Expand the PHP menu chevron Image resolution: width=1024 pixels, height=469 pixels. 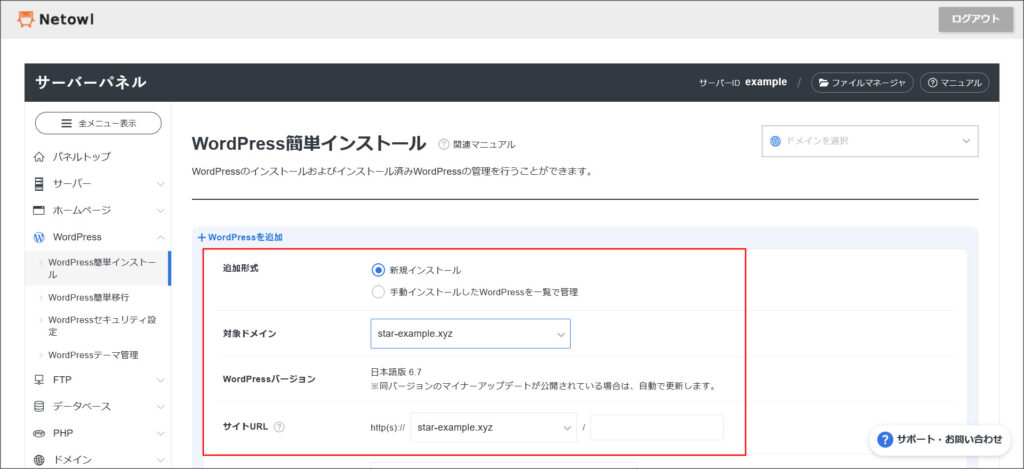coord(161,433)
